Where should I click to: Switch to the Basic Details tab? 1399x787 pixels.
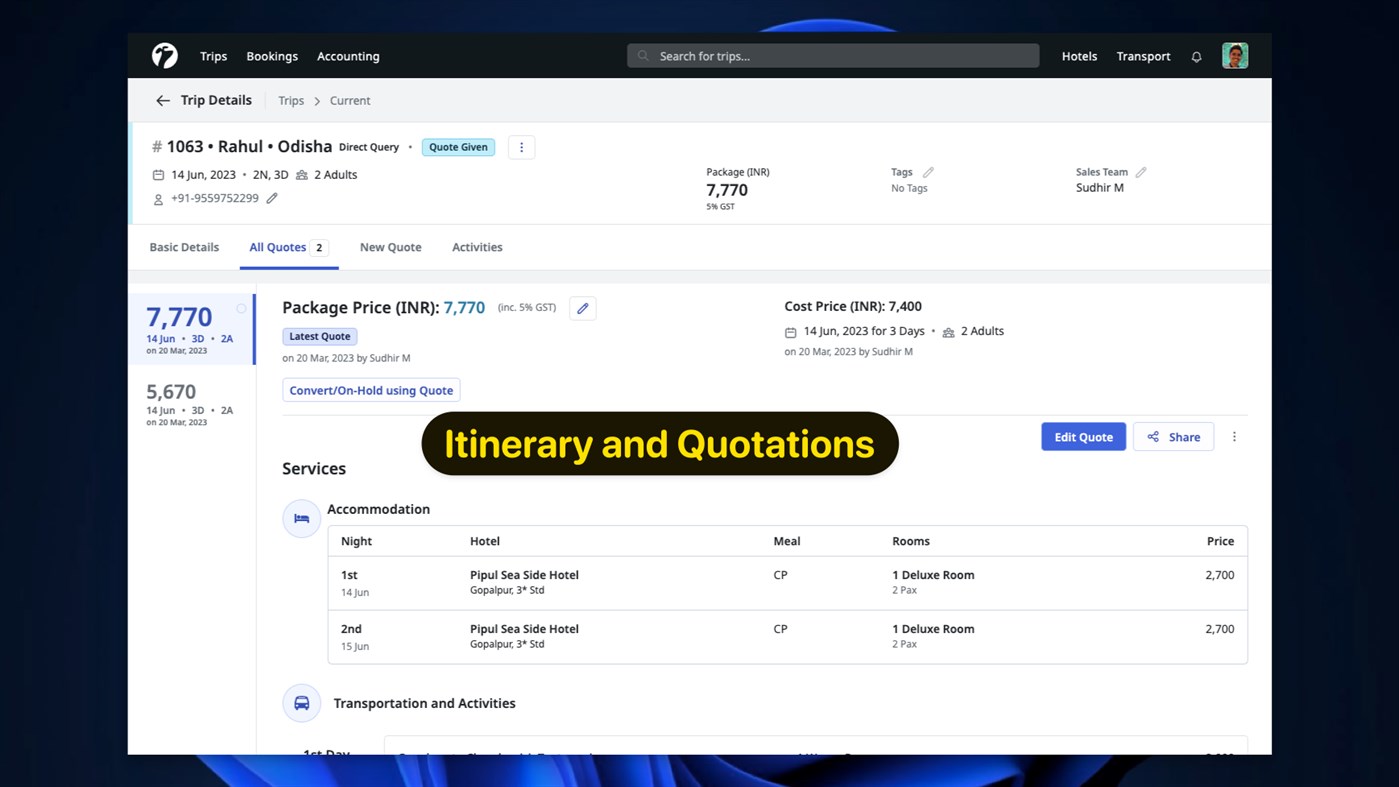[x=184, y=247]
